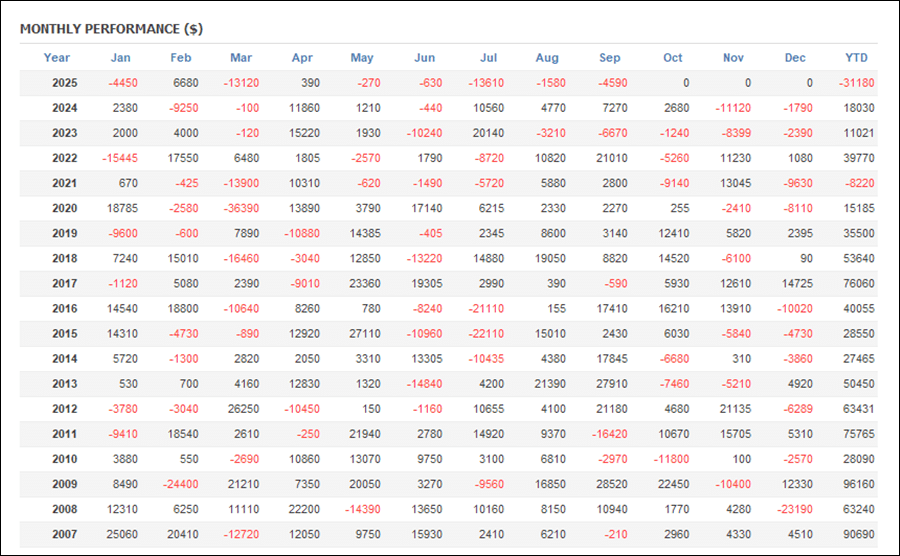The image size is (900, 556).
Task: Select the 2025 YTD value -31180
Action: [858, 83]
